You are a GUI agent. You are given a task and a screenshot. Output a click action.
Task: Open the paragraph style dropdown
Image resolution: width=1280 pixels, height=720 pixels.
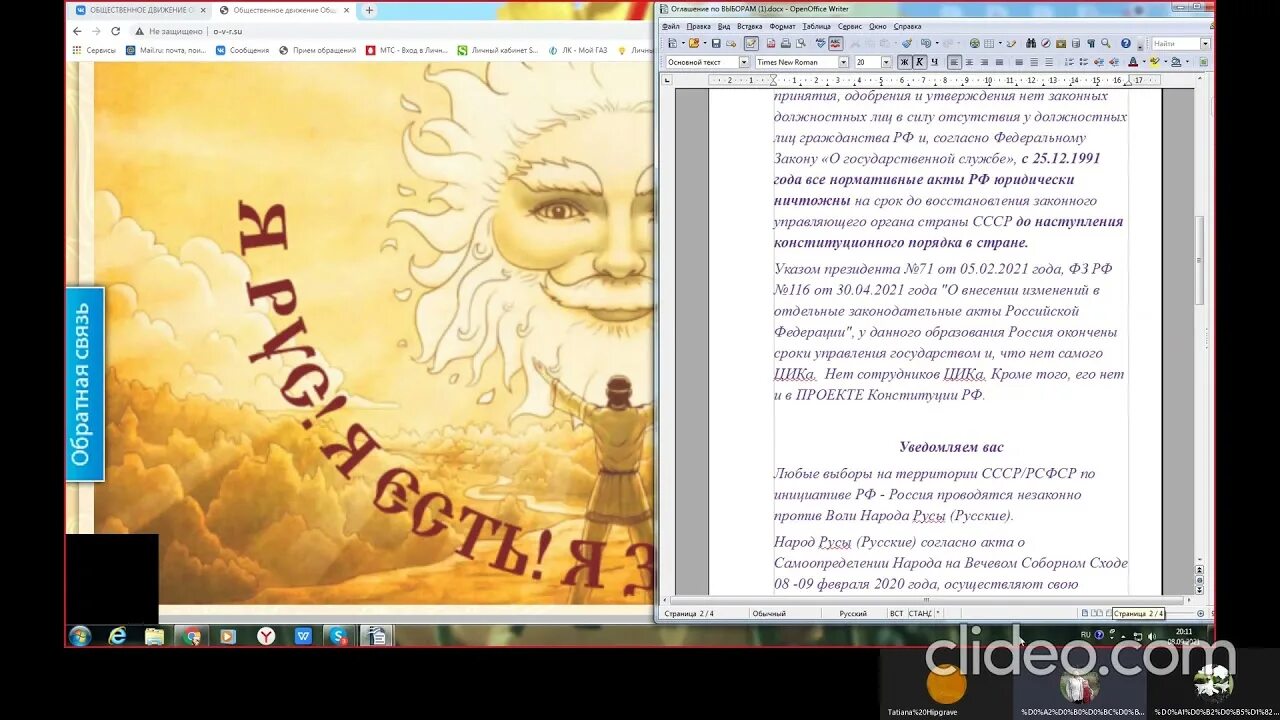click(744, 62)
